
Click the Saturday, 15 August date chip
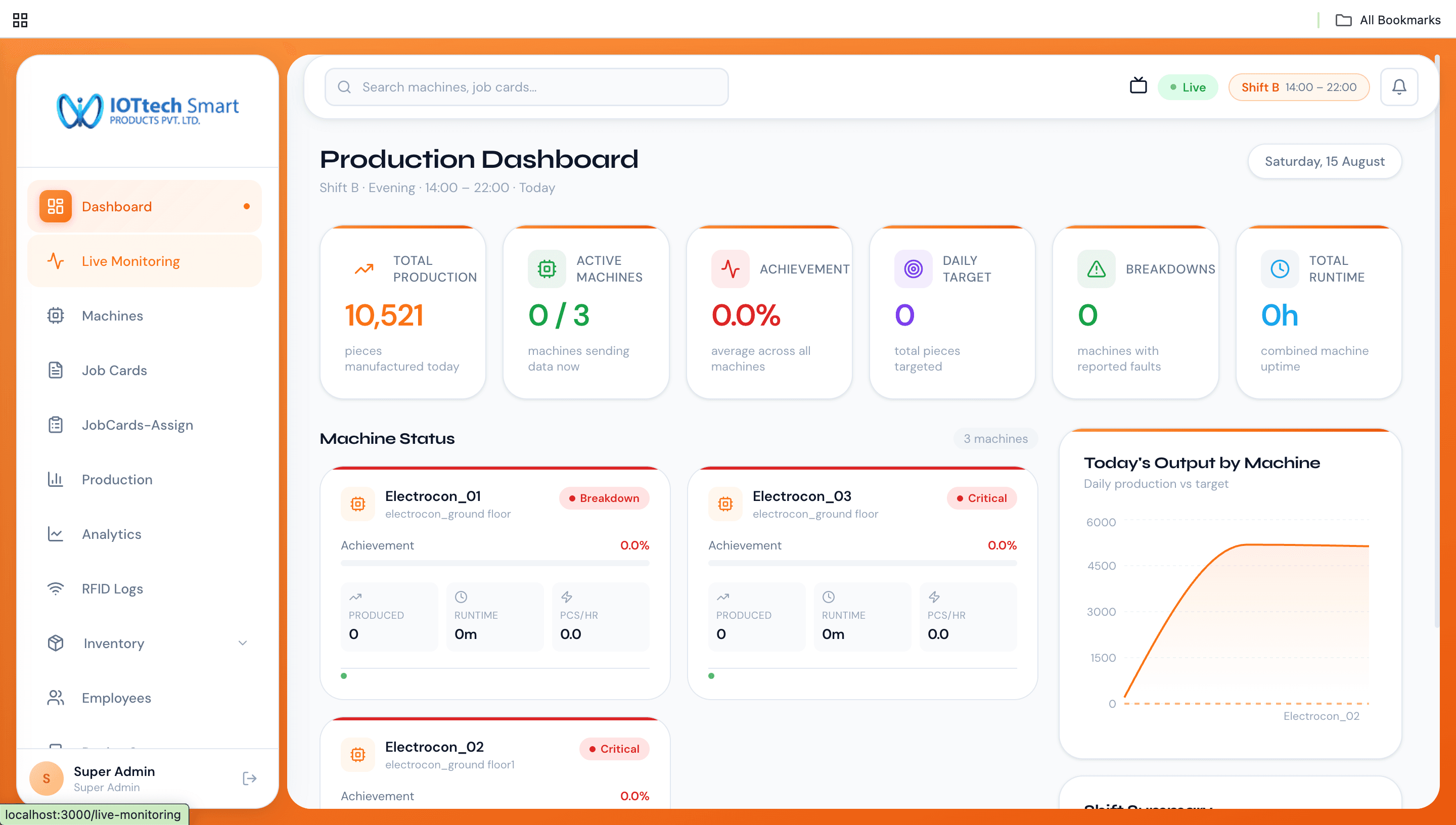1325,161
